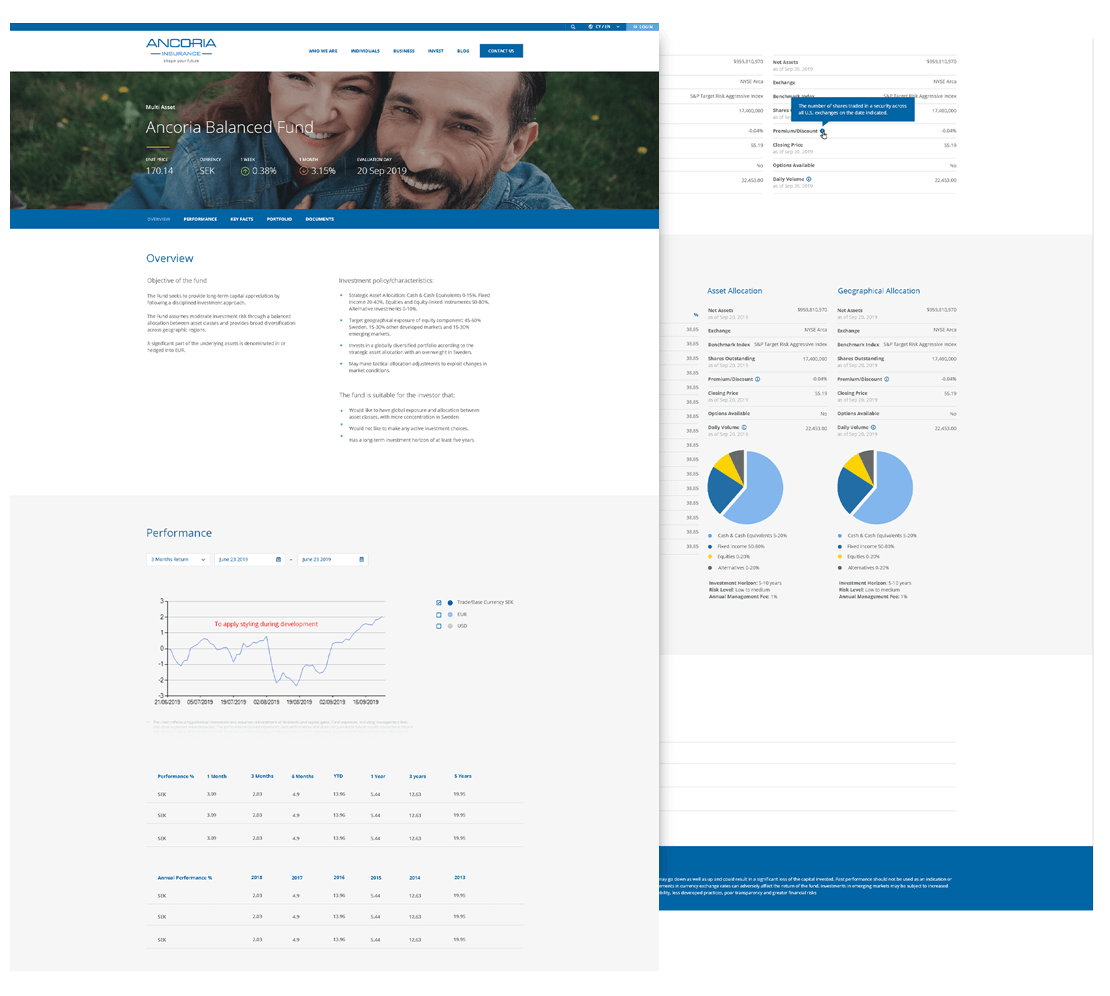Click the Ancoria Insurance logo
1110x996 pixels.
click(181, 50)
